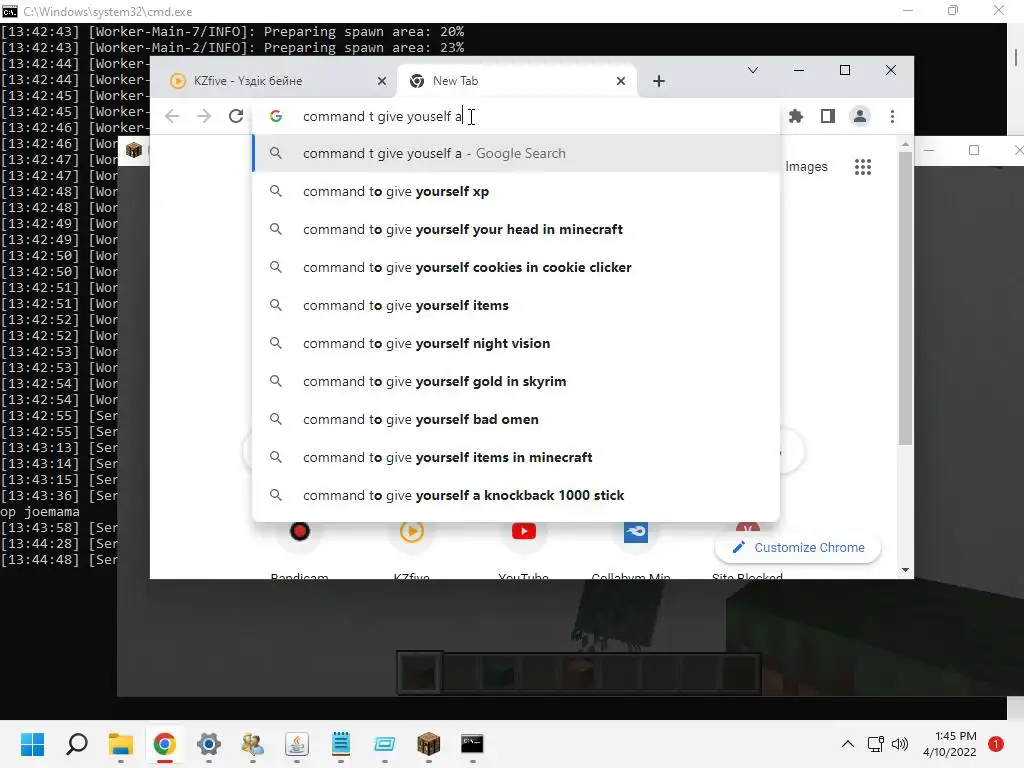Select suggestion 'command to give yourself items'
Image resolution: width=1024 pixels, height=768 pixels.
[516, 305]
